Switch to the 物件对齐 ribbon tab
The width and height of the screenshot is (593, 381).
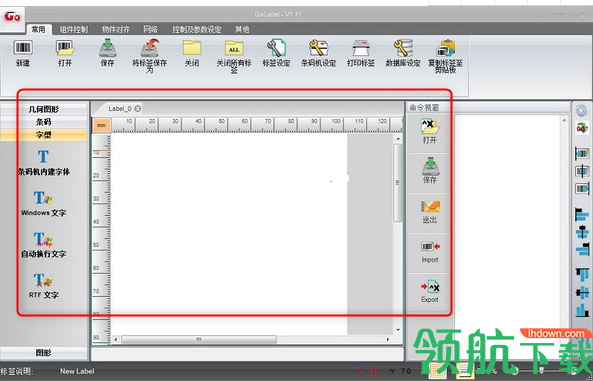click(116, 29)
